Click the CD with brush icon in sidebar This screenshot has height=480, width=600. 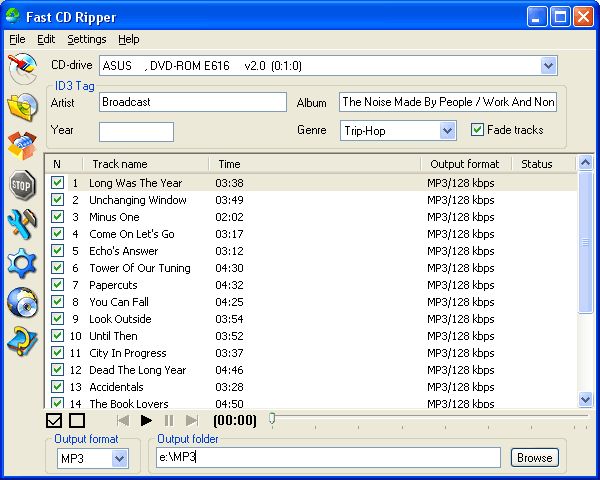22,68
